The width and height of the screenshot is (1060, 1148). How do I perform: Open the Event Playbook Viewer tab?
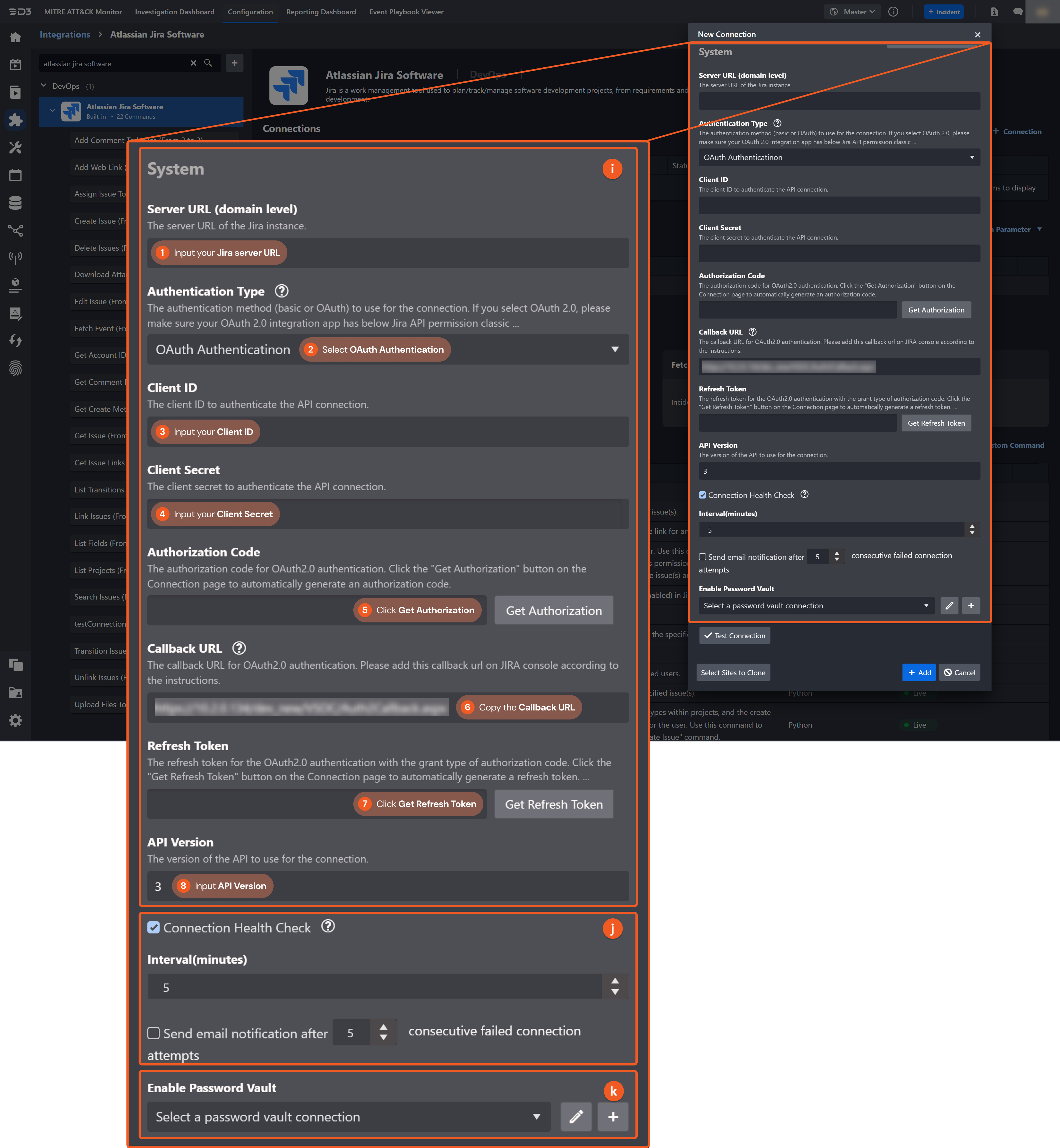(x=406, y=12)
